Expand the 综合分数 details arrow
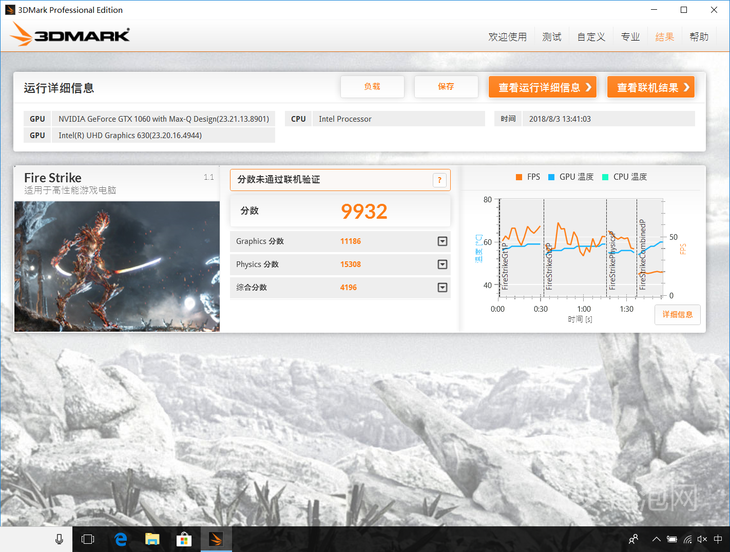Screen dimensions: 730x552 coord(442,288)
